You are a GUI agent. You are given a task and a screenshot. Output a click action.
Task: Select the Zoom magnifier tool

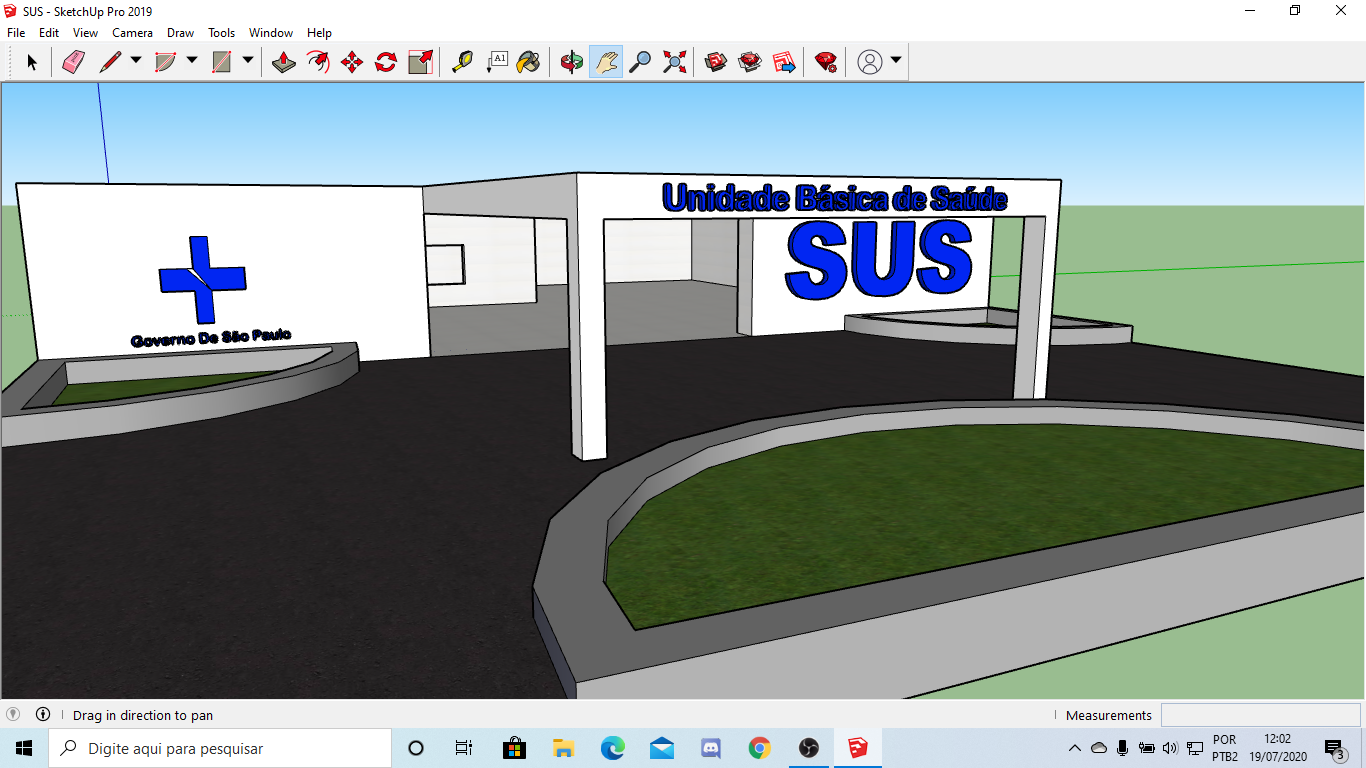click(640, 62)
